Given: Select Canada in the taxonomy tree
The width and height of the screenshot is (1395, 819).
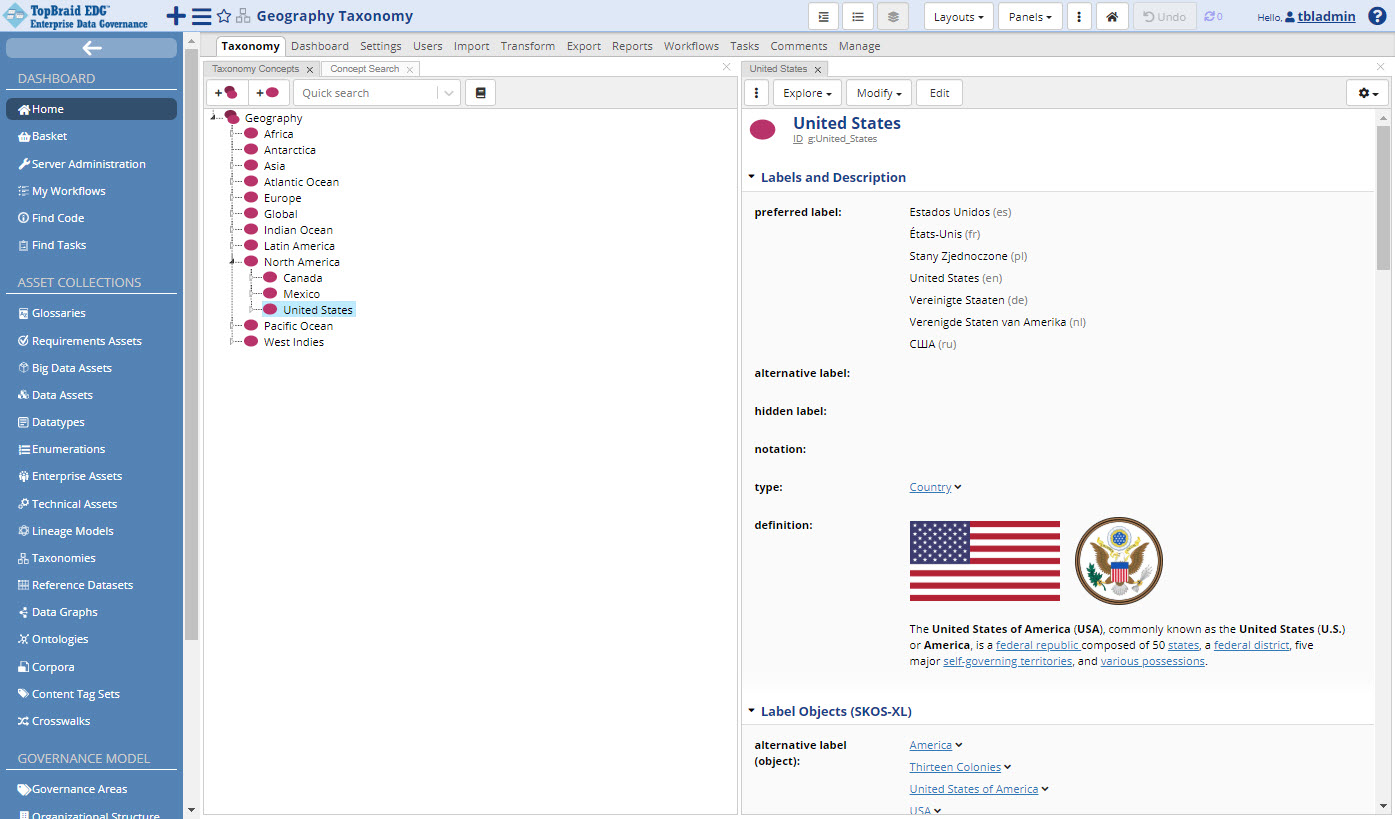Looking at the screenshot, I should coord(302,278).
